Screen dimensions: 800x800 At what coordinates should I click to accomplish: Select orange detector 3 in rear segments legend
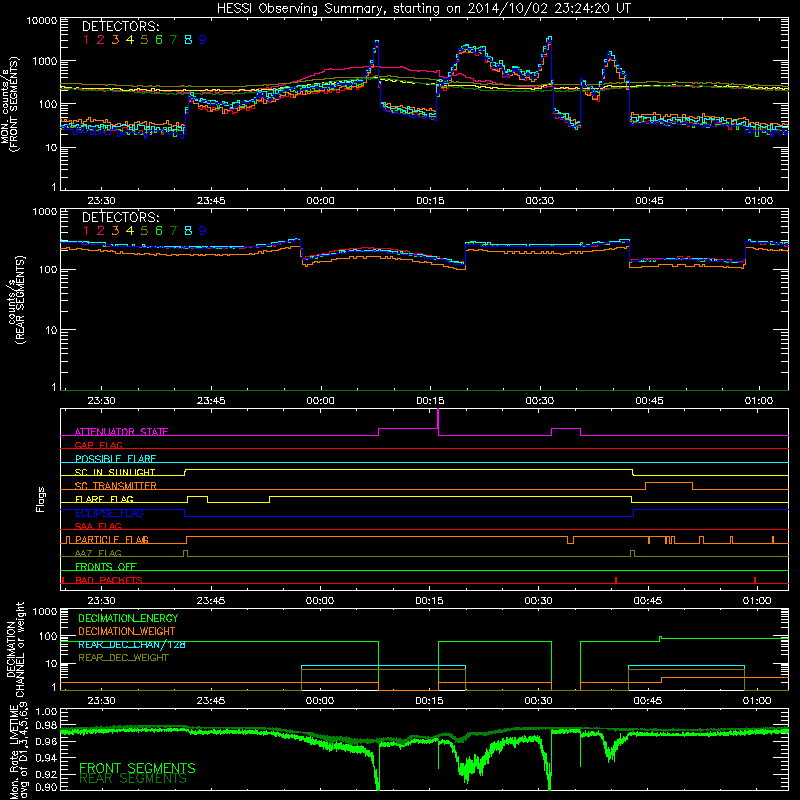(x=115, y=231)
